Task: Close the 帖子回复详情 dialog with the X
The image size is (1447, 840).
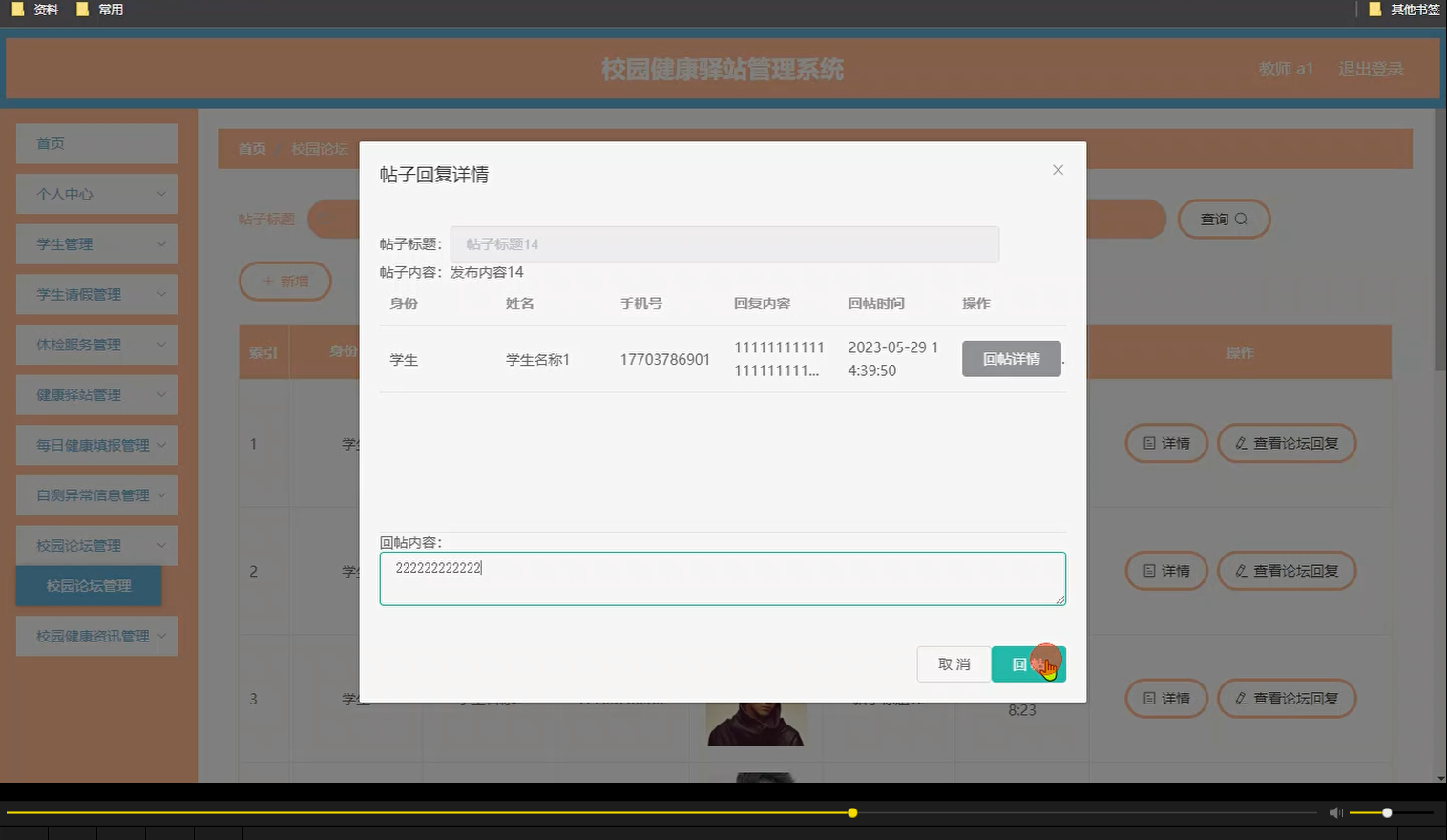Action: 1058,169
